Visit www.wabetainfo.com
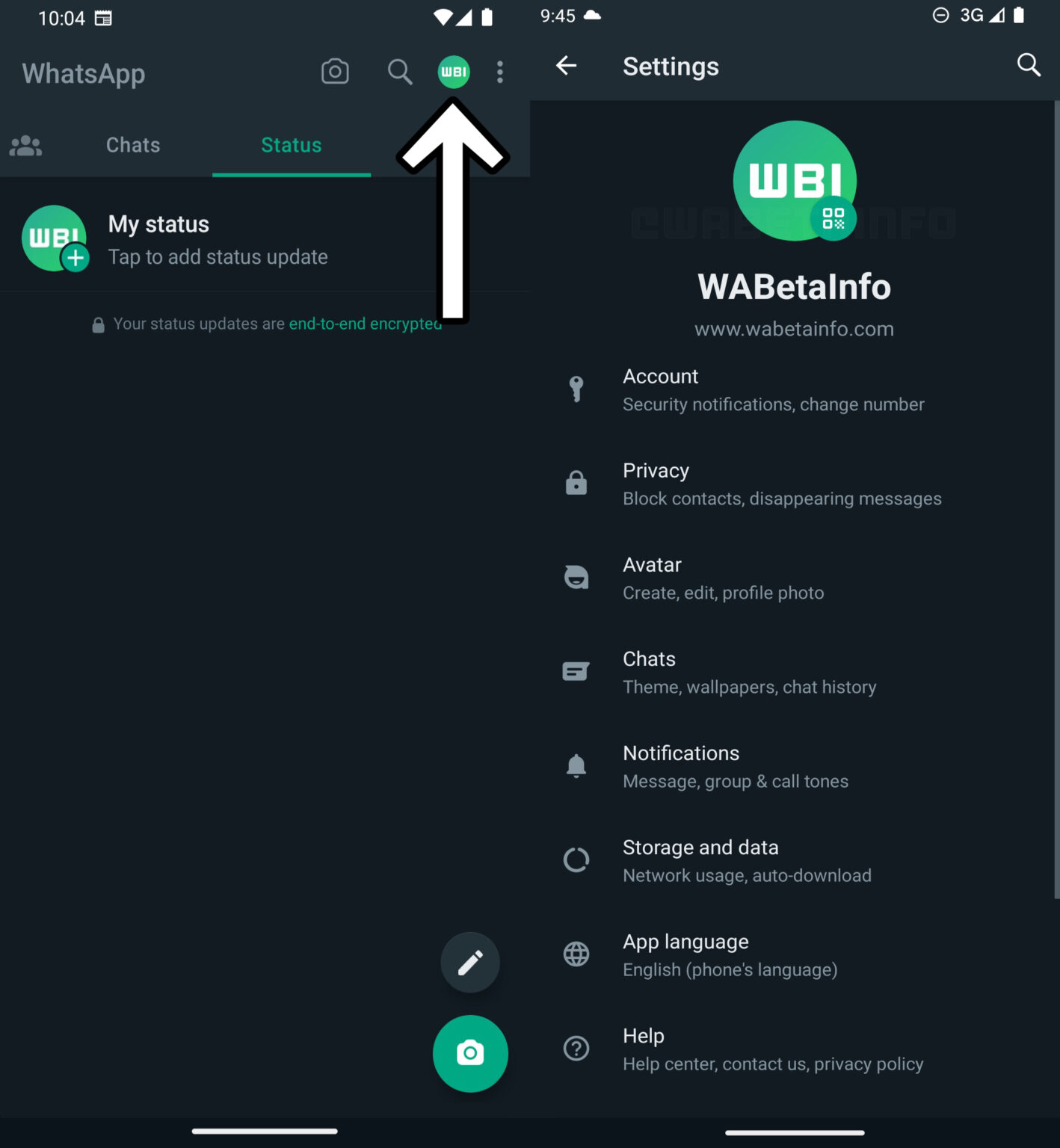1060x1148 pixels. click(794, 329)
